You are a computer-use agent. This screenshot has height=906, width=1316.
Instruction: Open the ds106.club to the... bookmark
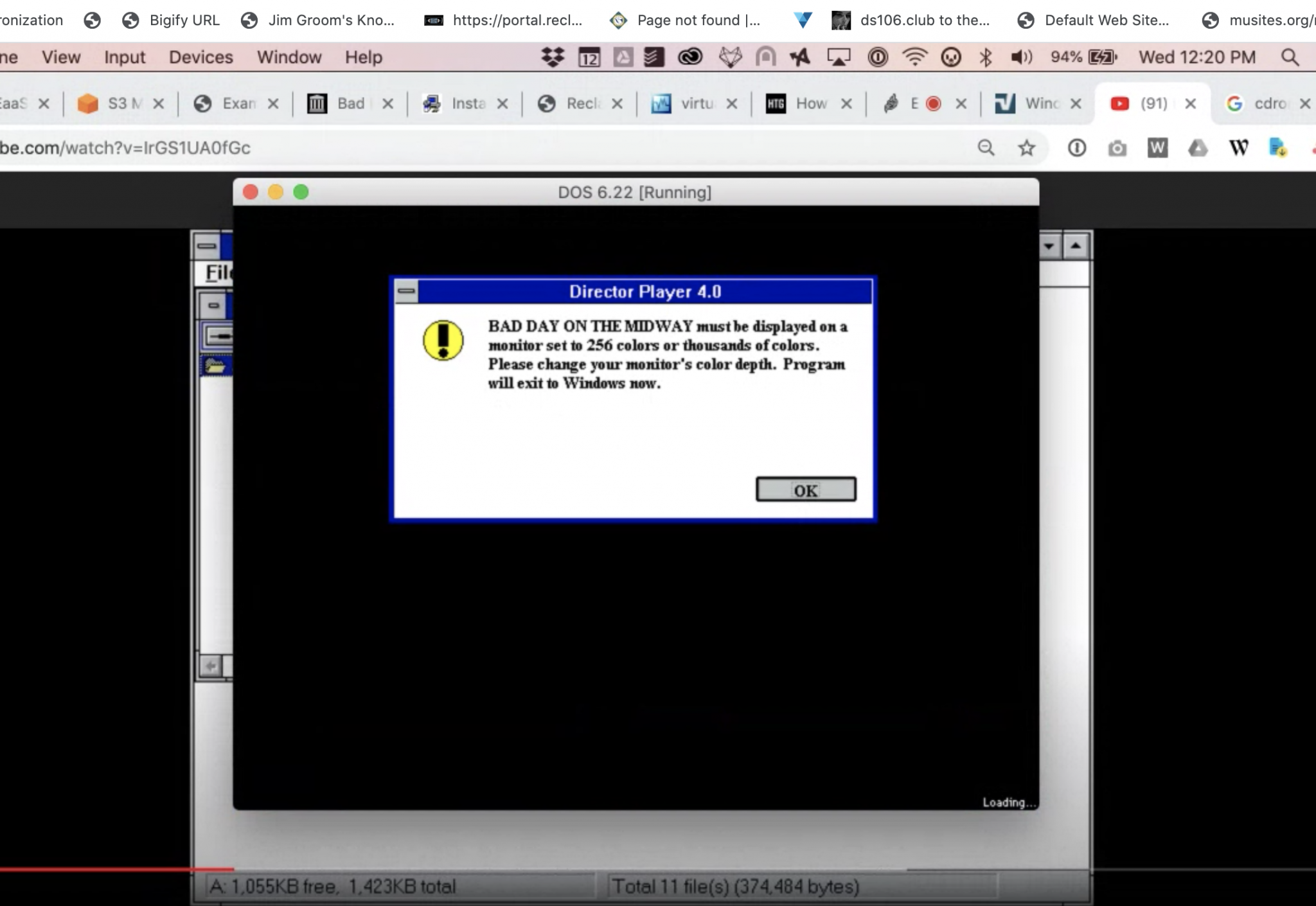pos(911,21)
